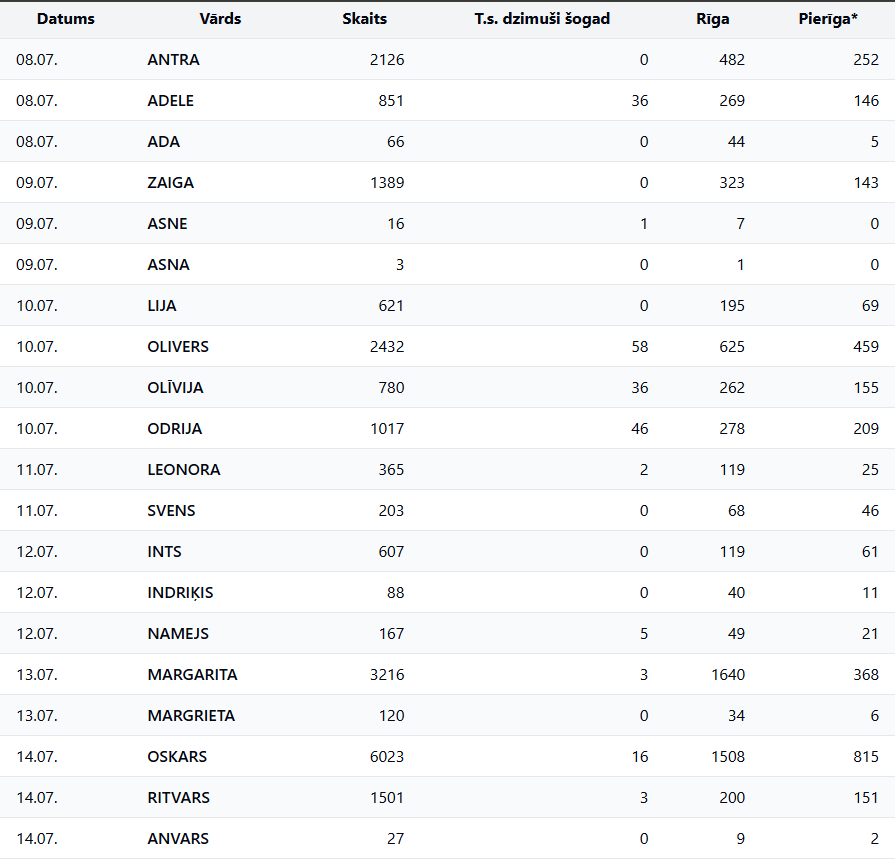Select the name ANTRA

(174, 59)
